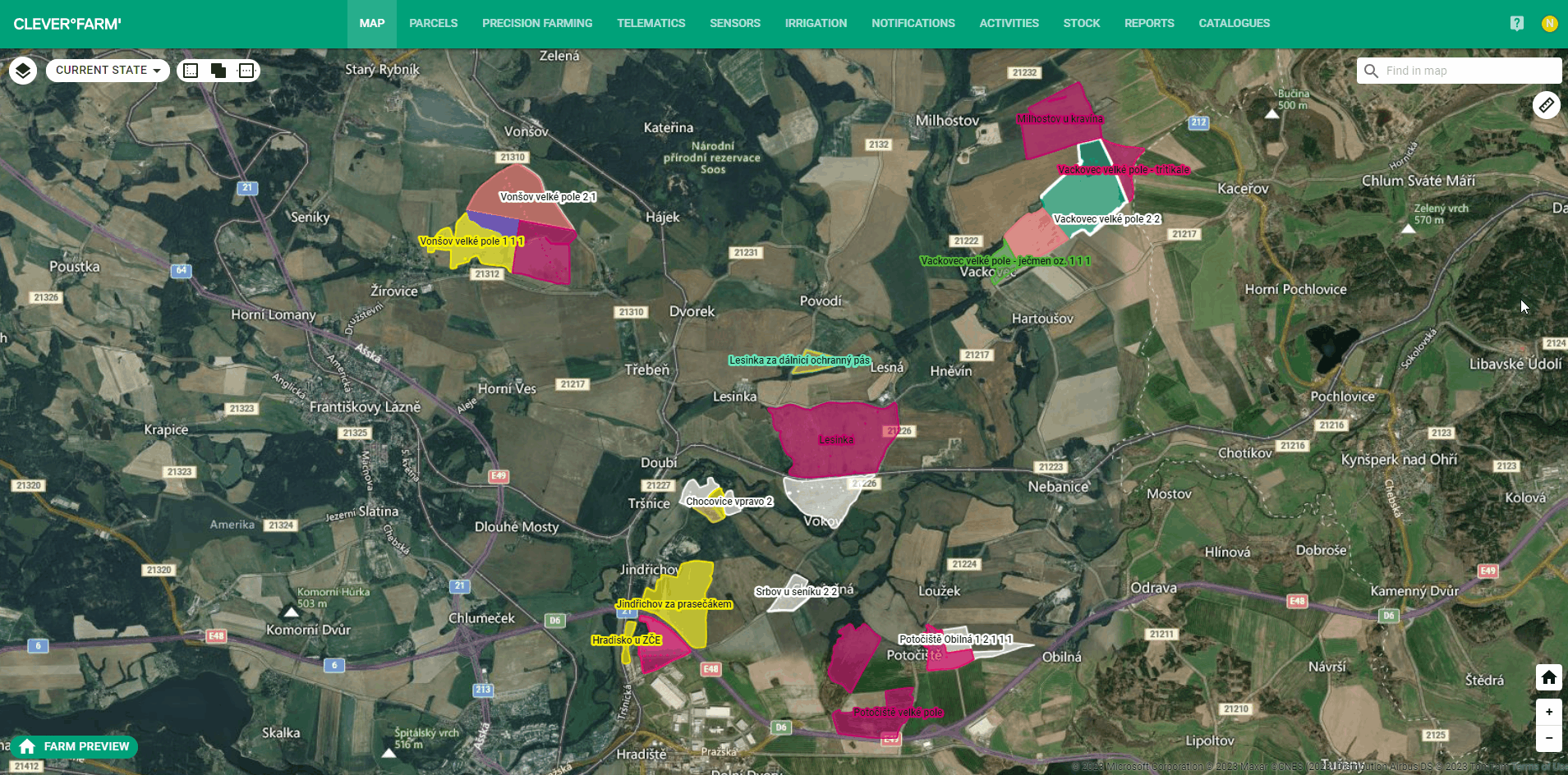Select the dashed rectangle selection tool
This screenshot has height=775, width=1568.
246,71
